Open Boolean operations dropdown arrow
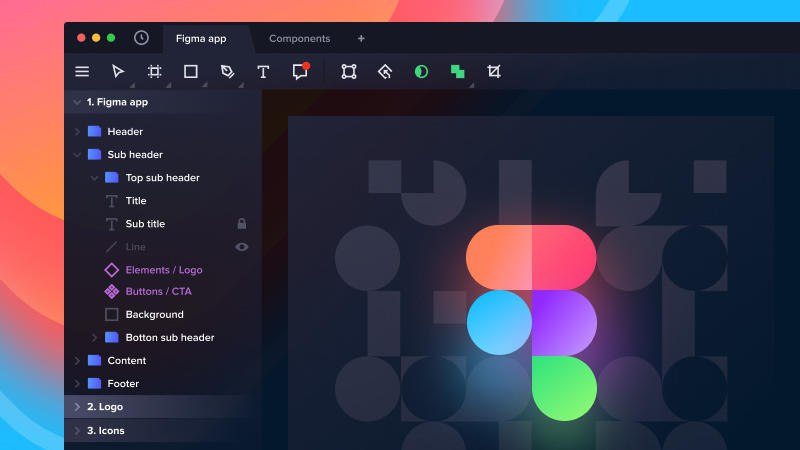 (x=471, y=85)
